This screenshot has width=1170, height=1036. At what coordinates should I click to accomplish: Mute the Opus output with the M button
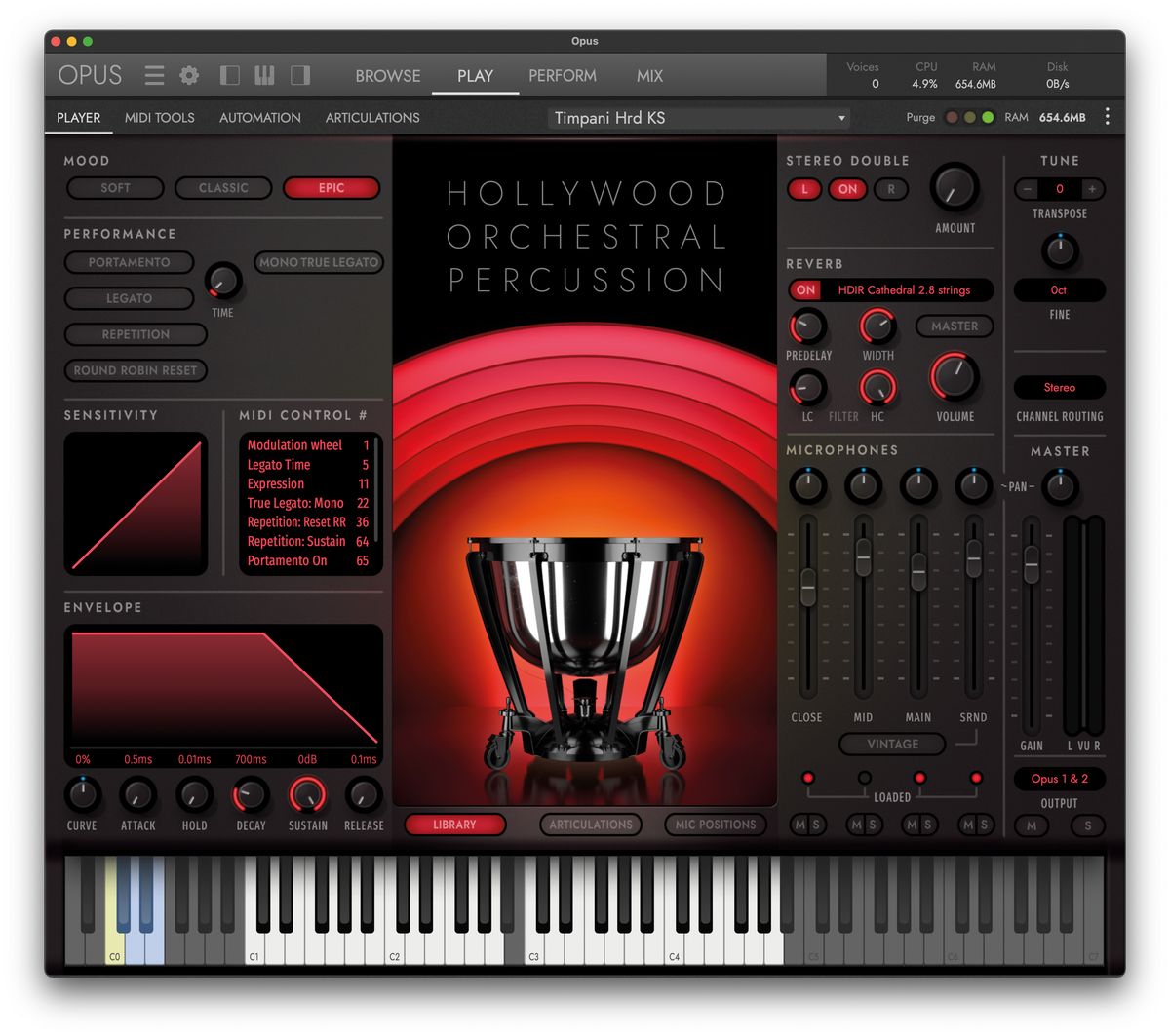coord(1032,825)
